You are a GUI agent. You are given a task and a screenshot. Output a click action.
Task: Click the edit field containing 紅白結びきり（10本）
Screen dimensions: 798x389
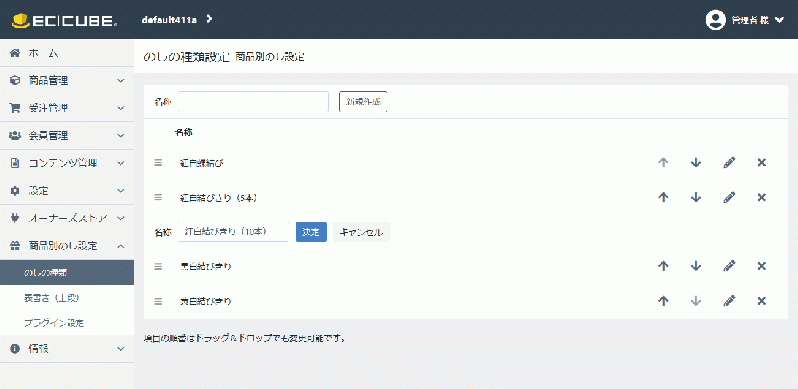234,232
